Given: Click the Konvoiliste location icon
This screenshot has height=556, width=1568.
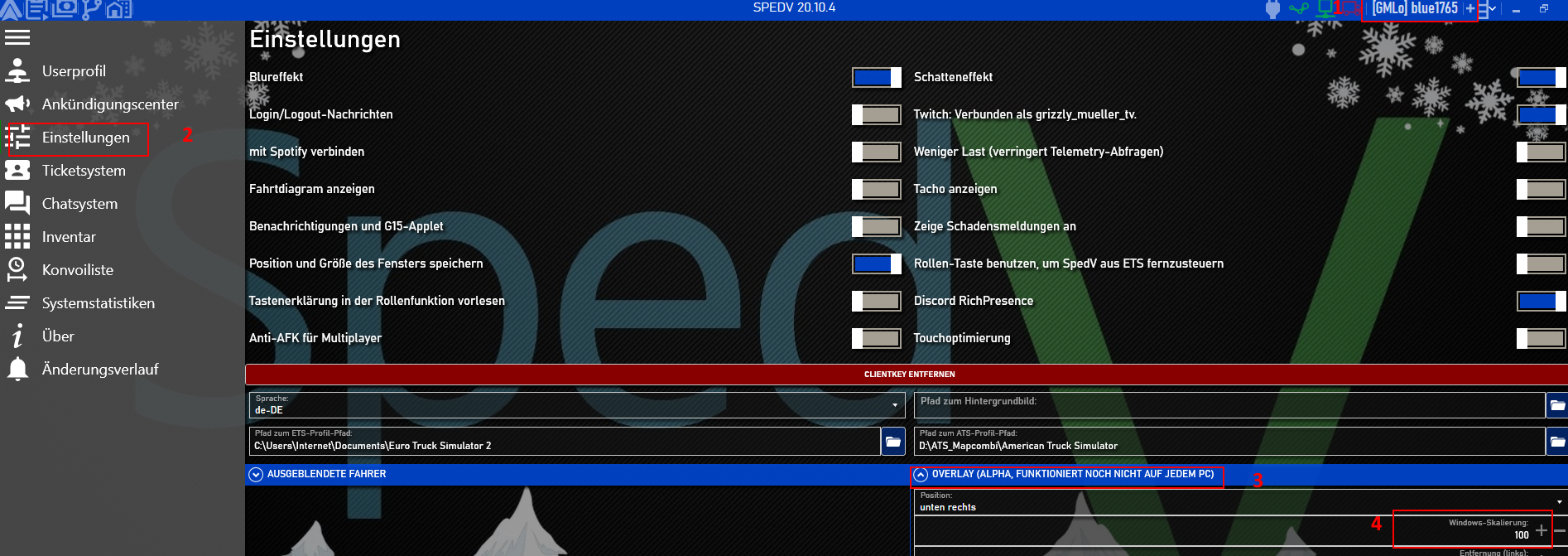Looking at the screenshot, I should point(17,269).
